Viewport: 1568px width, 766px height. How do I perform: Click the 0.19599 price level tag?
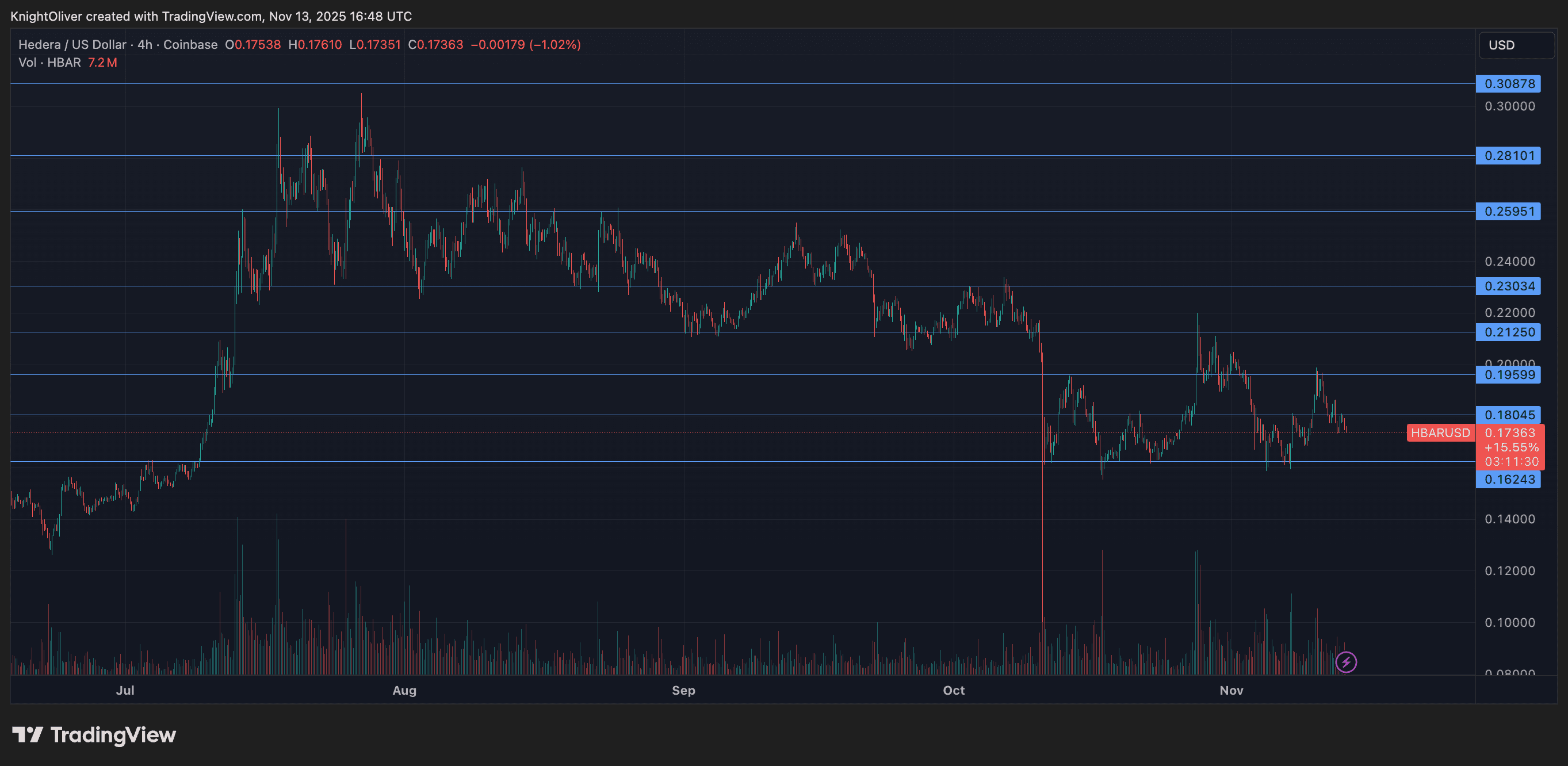[1508, 375]
